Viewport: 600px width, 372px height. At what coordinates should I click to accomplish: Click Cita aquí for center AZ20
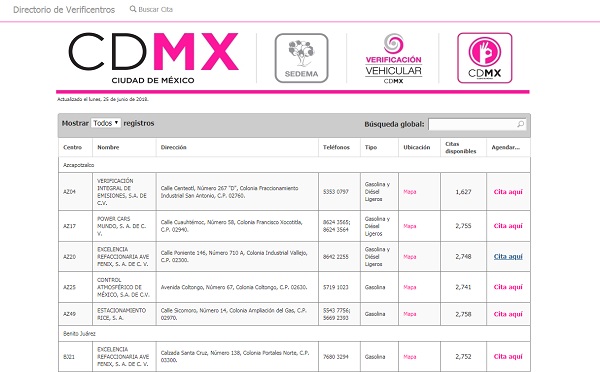(x=508, y=256)
